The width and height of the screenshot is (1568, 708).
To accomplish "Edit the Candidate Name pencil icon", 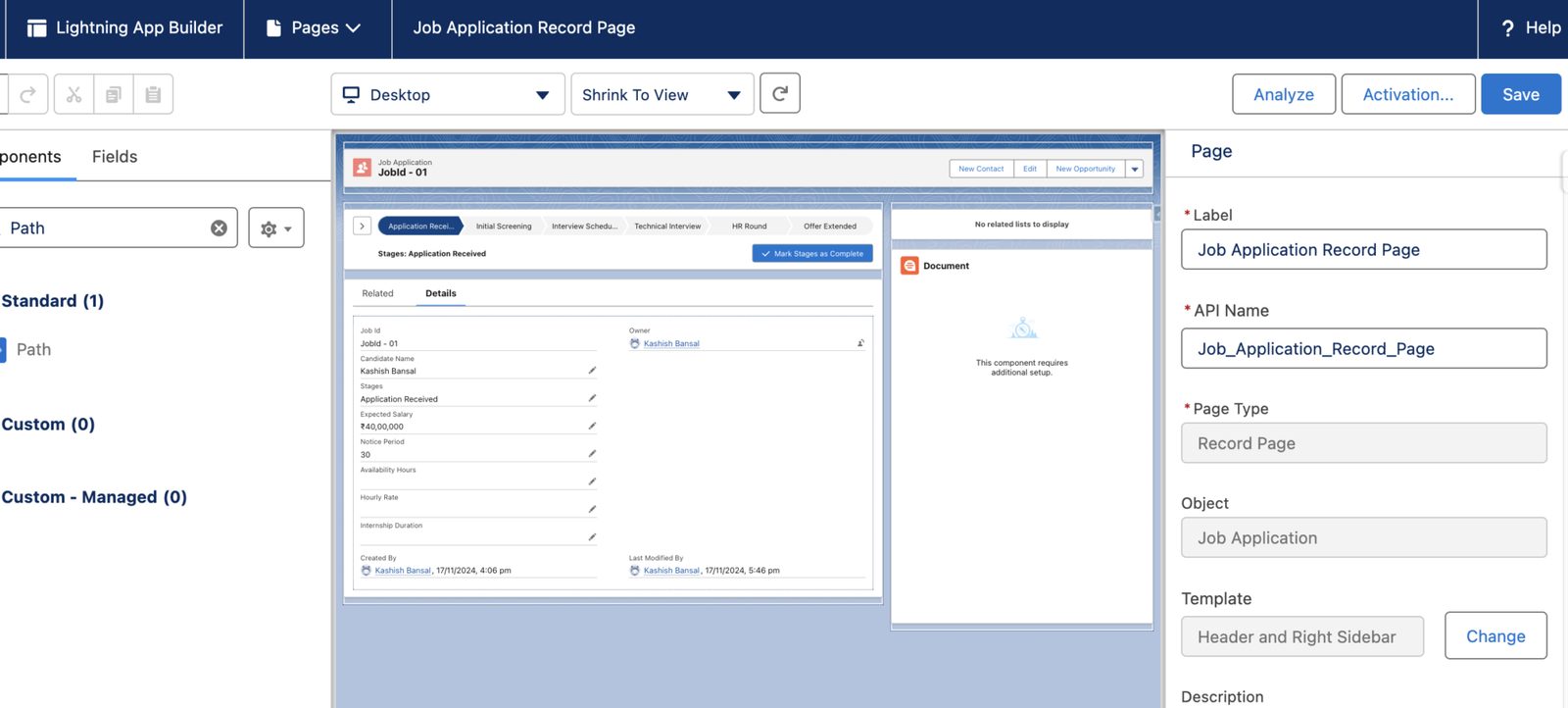I will click(592, 371).
